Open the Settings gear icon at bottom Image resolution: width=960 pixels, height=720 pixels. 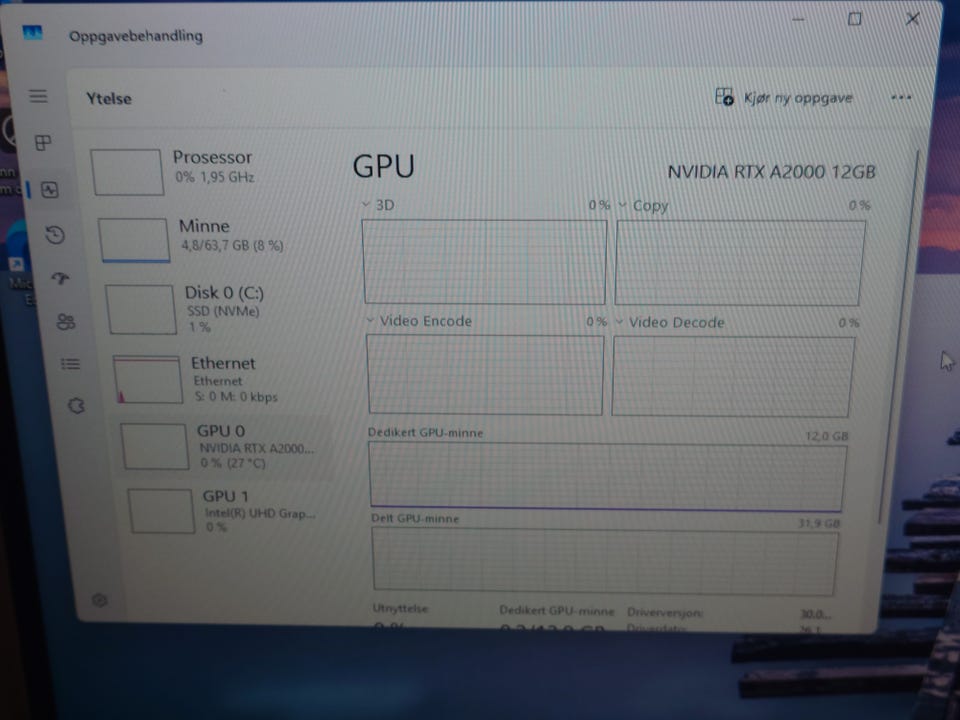point(100,600)
